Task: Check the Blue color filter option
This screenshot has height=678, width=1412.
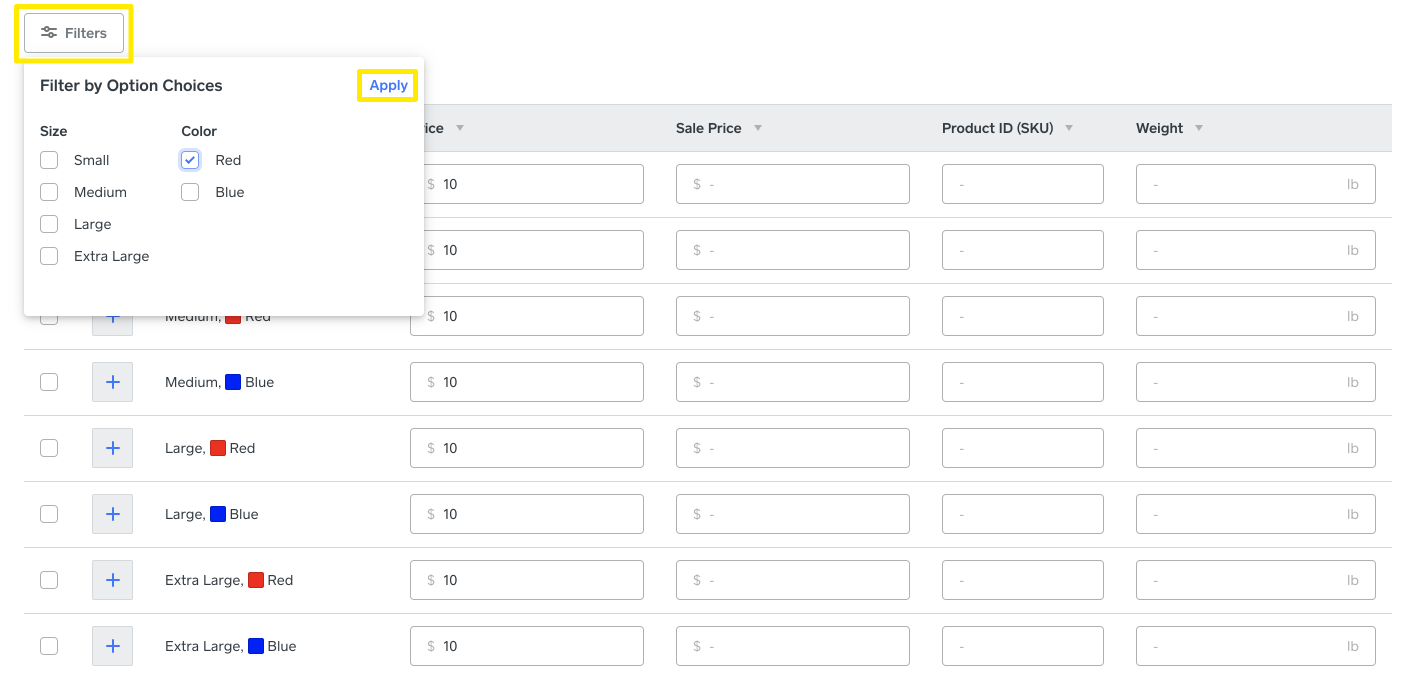Action: pyautogui.click(x=189, y=191)
